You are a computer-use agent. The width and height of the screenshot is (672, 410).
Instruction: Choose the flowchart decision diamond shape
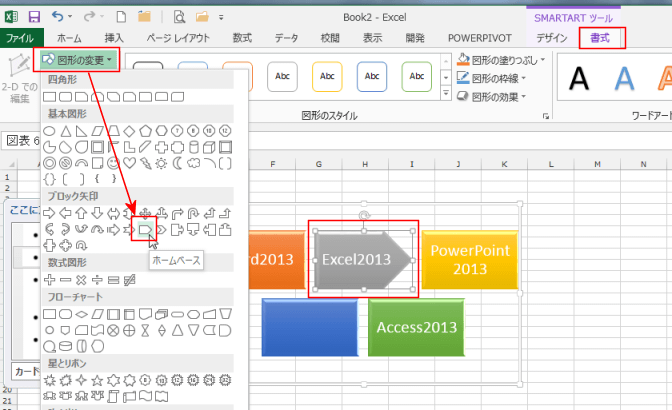click(x=81, y=314)
